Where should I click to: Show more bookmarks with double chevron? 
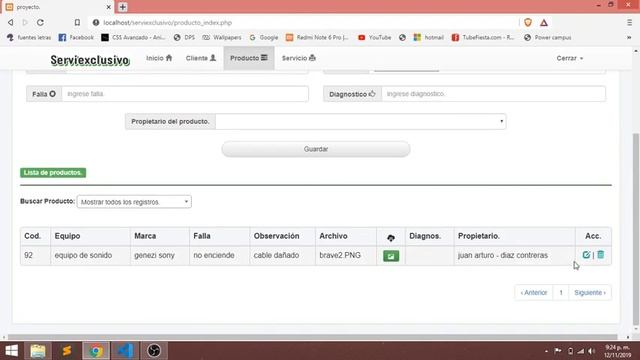[x=629, y=38]
